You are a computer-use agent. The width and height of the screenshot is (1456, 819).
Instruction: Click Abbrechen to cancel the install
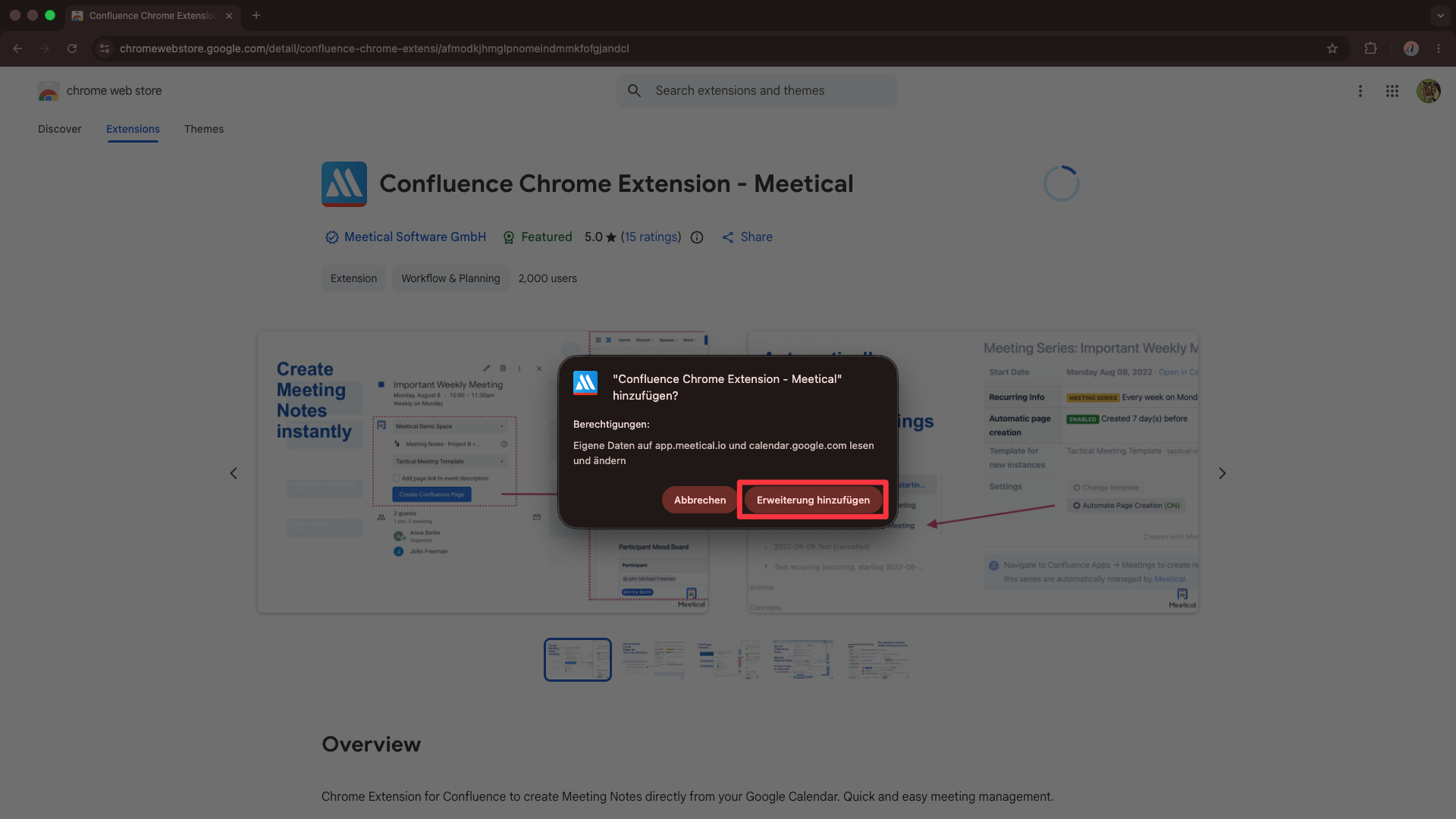click(700, 500)
